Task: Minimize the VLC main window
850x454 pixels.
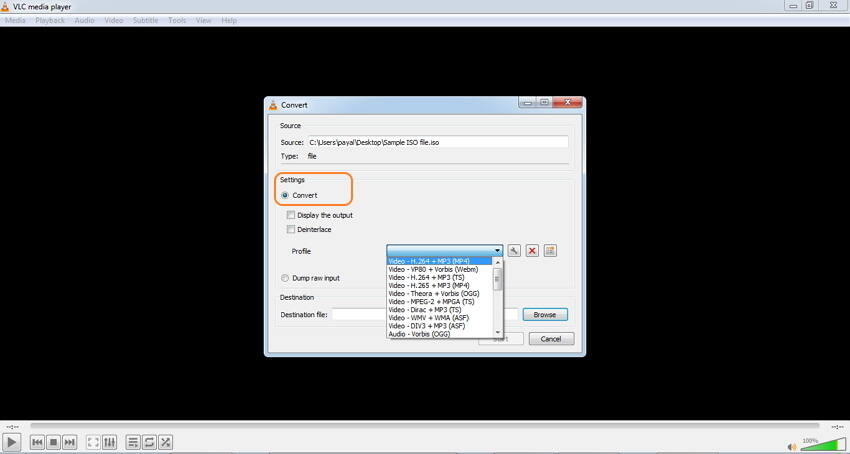Action: click(x=793, y=5)
